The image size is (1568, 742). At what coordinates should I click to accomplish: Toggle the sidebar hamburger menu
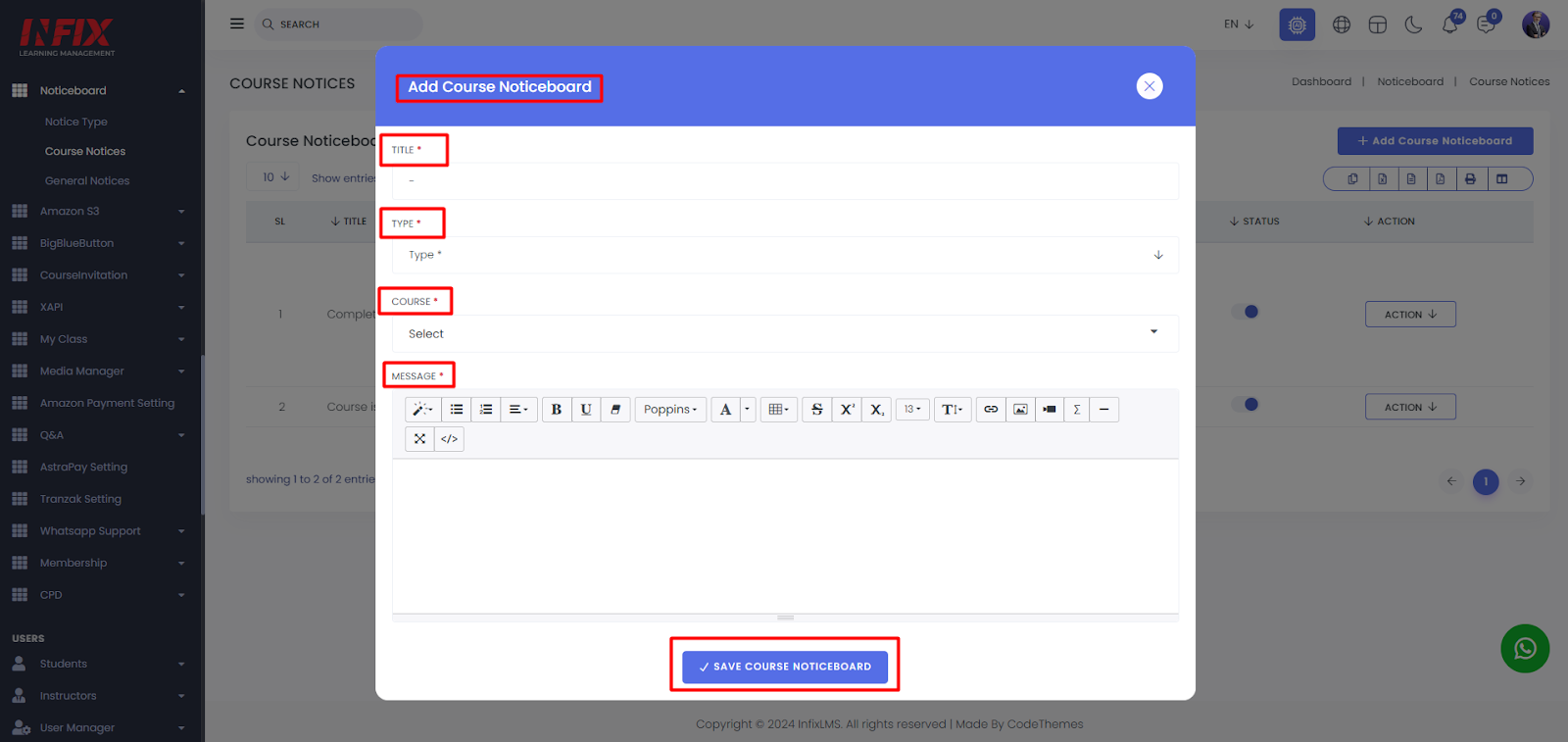(237, 24)
